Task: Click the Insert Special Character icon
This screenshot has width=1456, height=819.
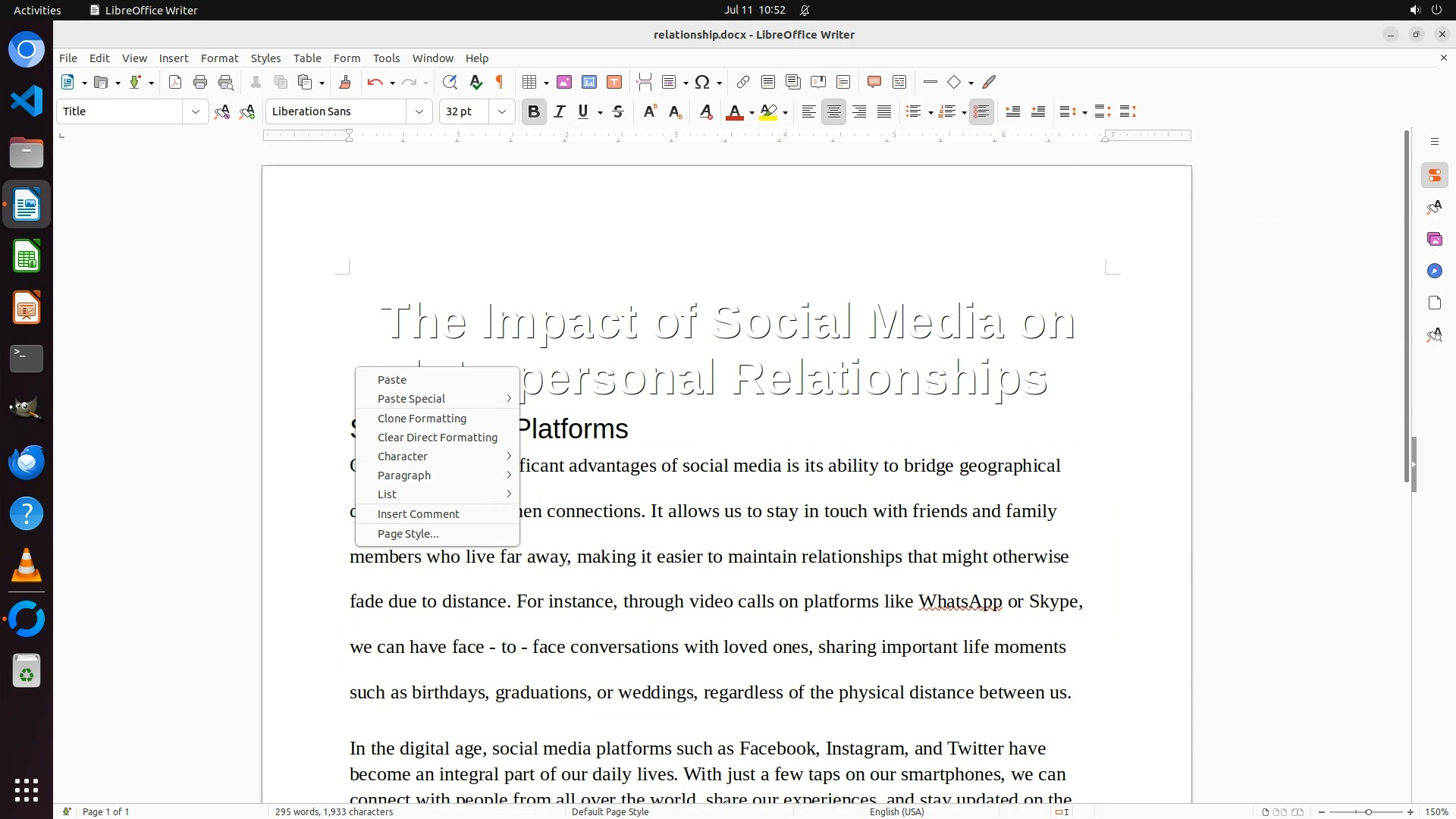Action: (702, 83)
